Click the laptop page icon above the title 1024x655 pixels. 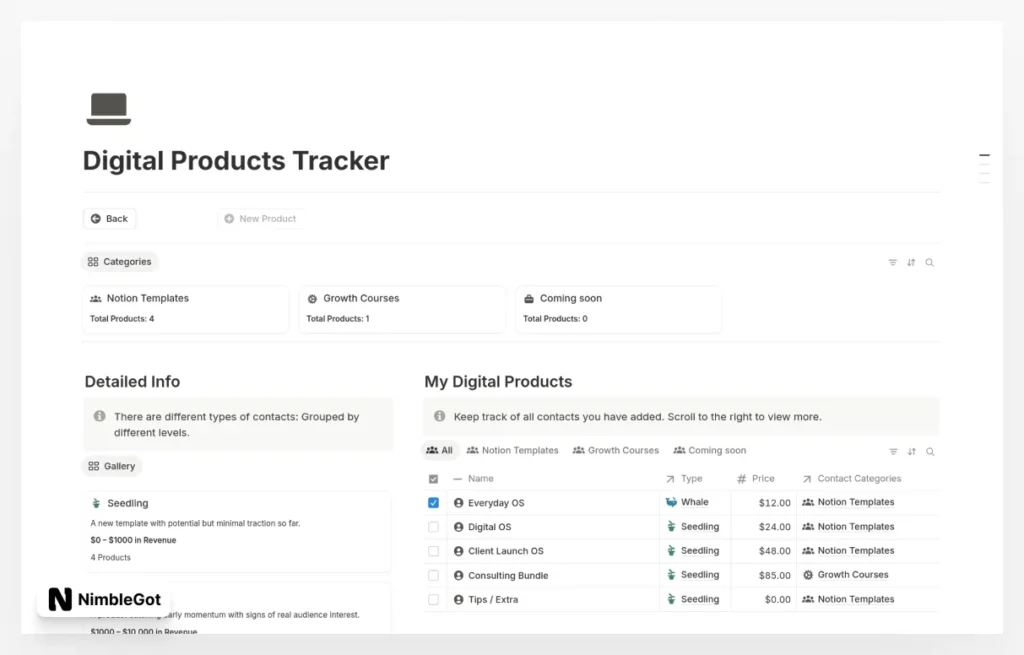coord(108,108)
